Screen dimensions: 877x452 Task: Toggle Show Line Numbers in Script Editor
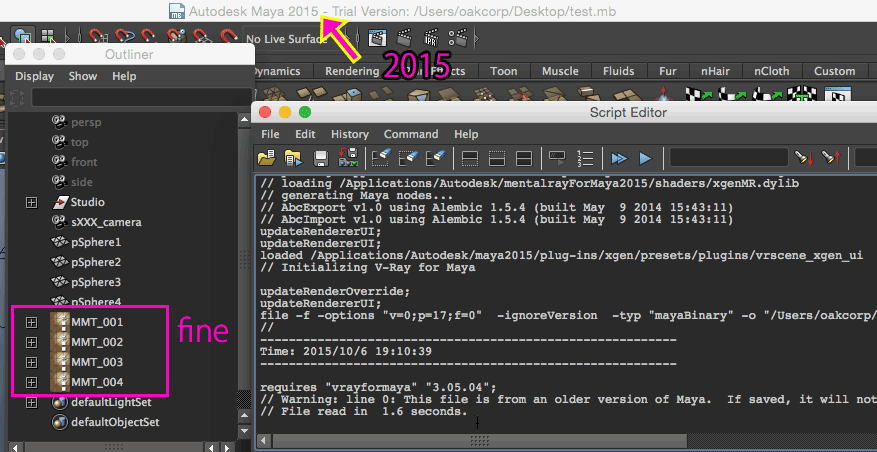[x=585, y=158]
